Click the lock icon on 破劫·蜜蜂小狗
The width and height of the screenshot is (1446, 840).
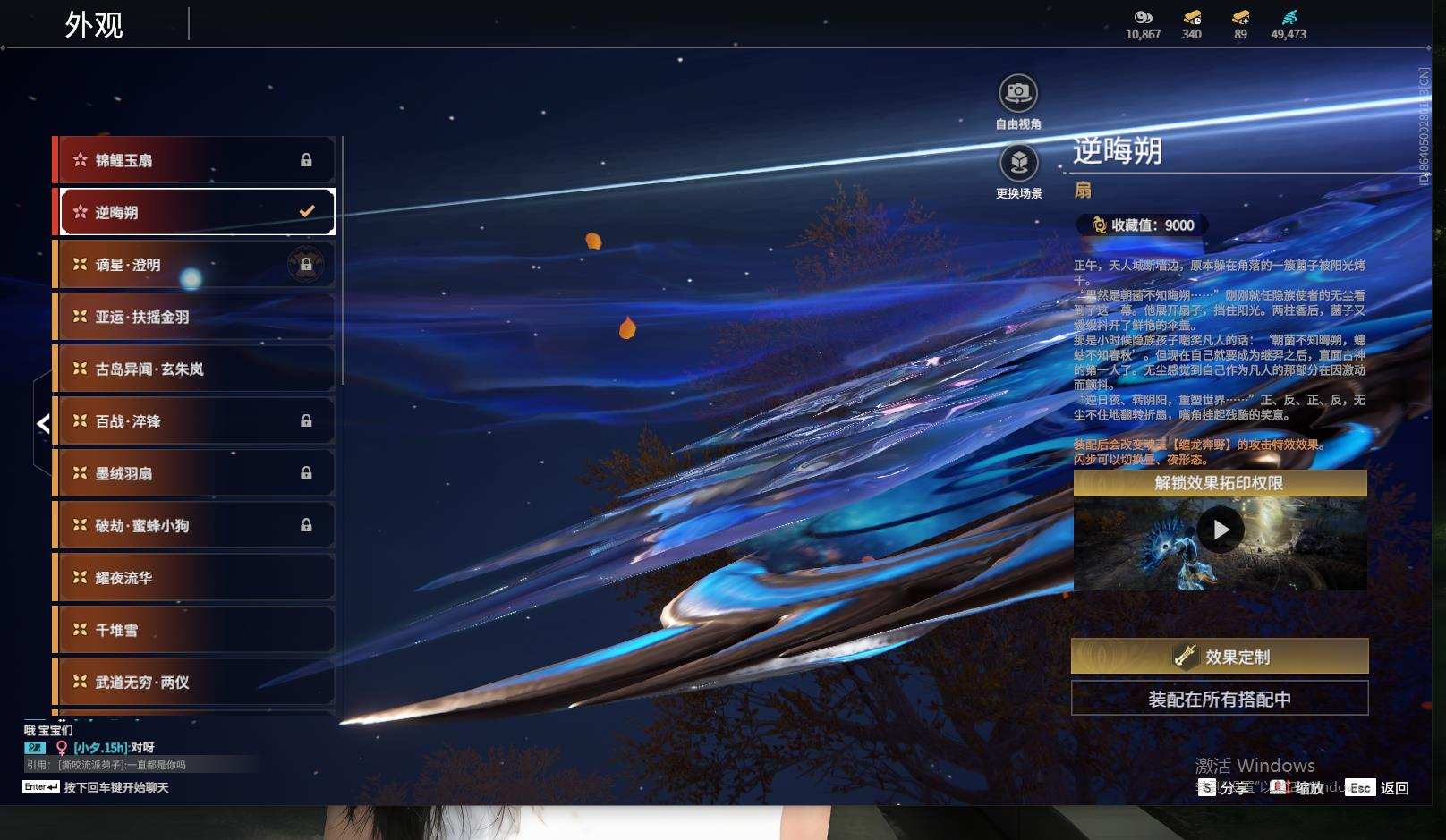[x=306, y=525]
